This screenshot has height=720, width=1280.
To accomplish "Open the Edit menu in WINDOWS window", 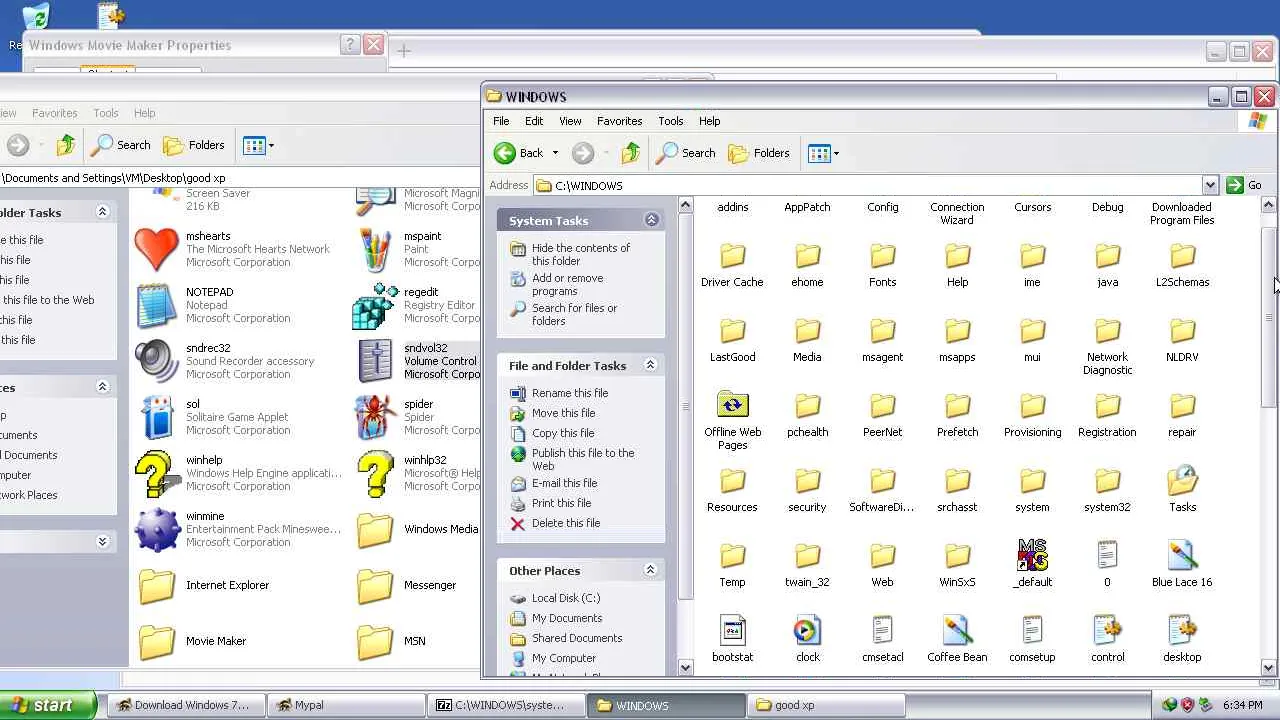I will click(534, 121).
